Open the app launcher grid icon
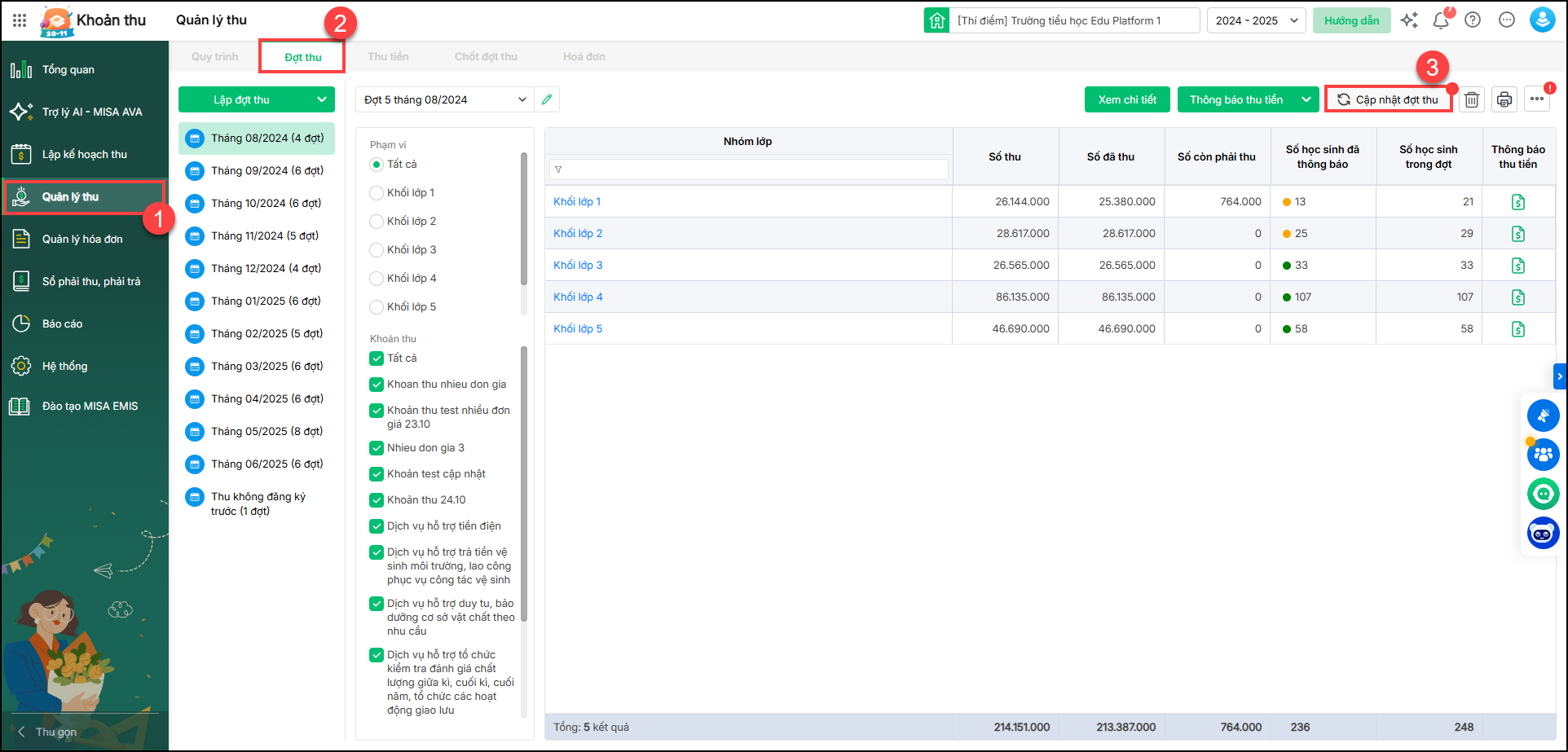The image size is (1568, 752). tap(20, 20)
